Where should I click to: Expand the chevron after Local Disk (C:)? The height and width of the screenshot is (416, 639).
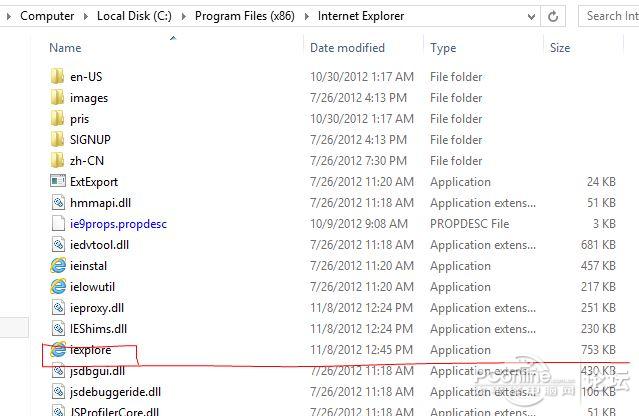[185, 16]
